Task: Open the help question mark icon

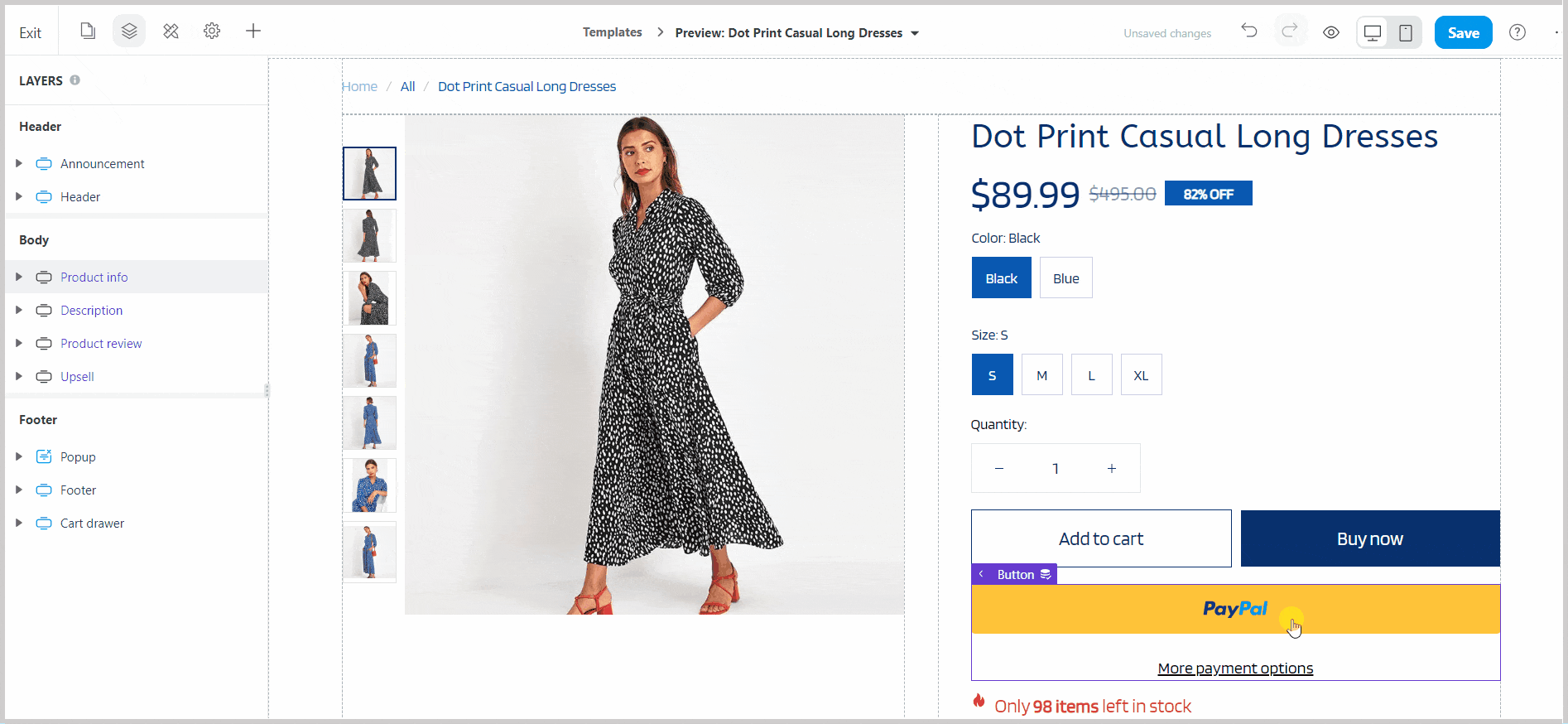Action: 1517,32
